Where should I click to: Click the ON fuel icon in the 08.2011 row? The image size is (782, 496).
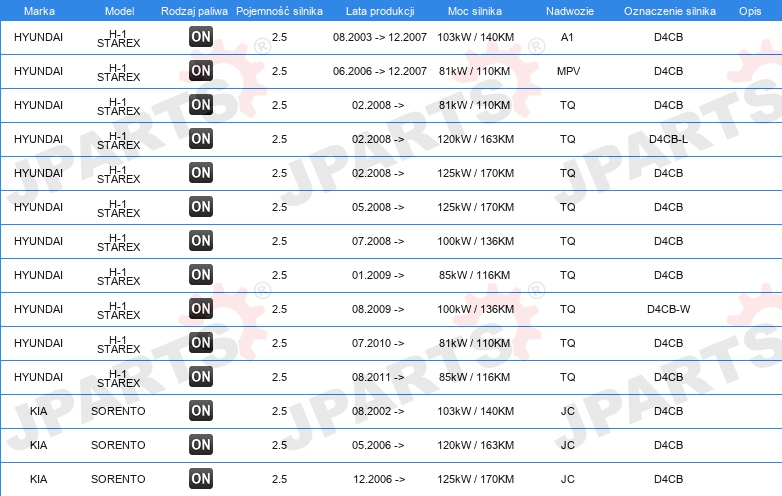coord(201,376)
